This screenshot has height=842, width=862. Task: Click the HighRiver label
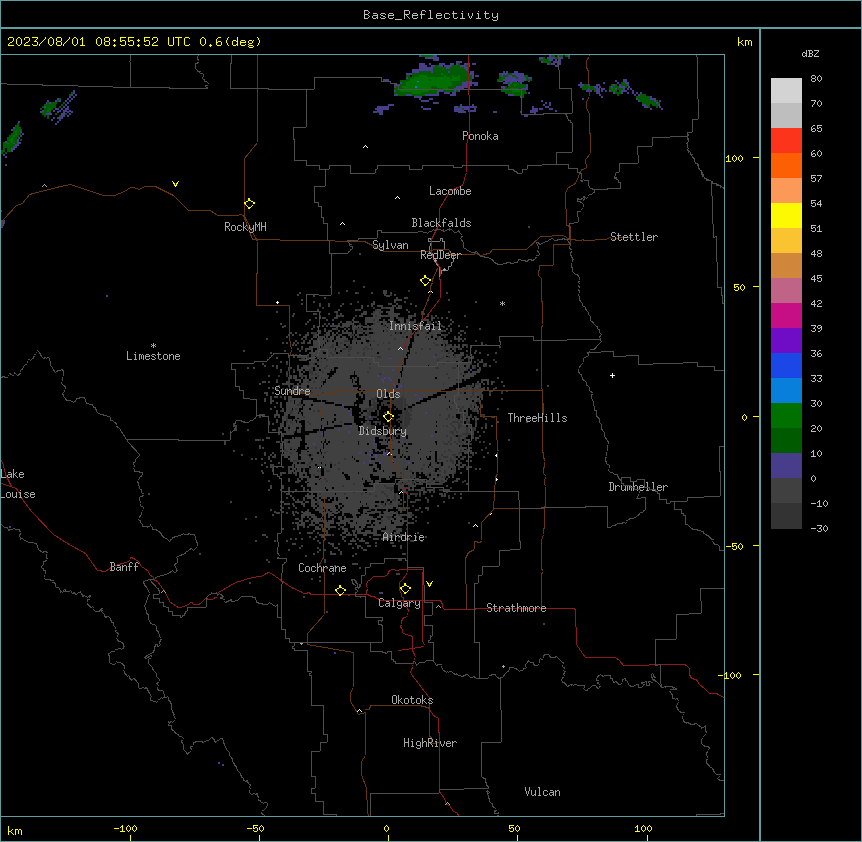430,743
